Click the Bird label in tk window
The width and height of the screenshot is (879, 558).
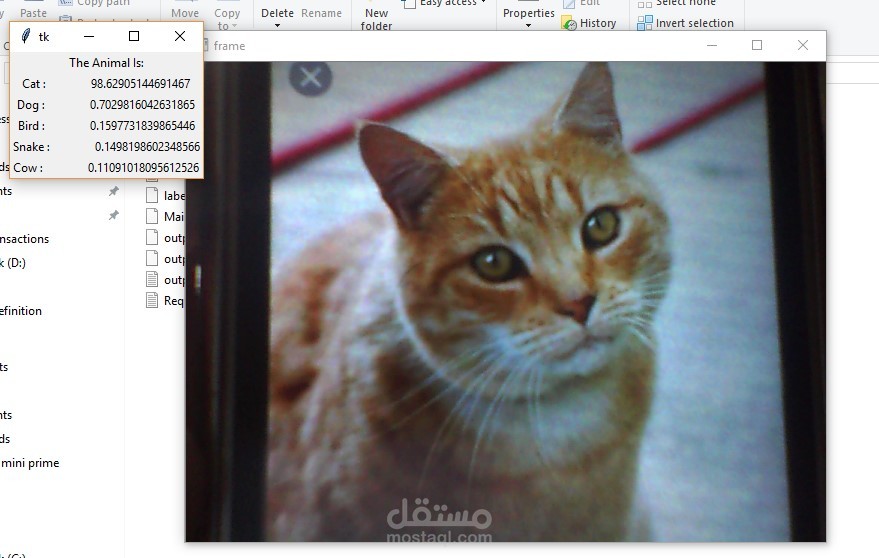pyautogui.click(x=31, y=126)
